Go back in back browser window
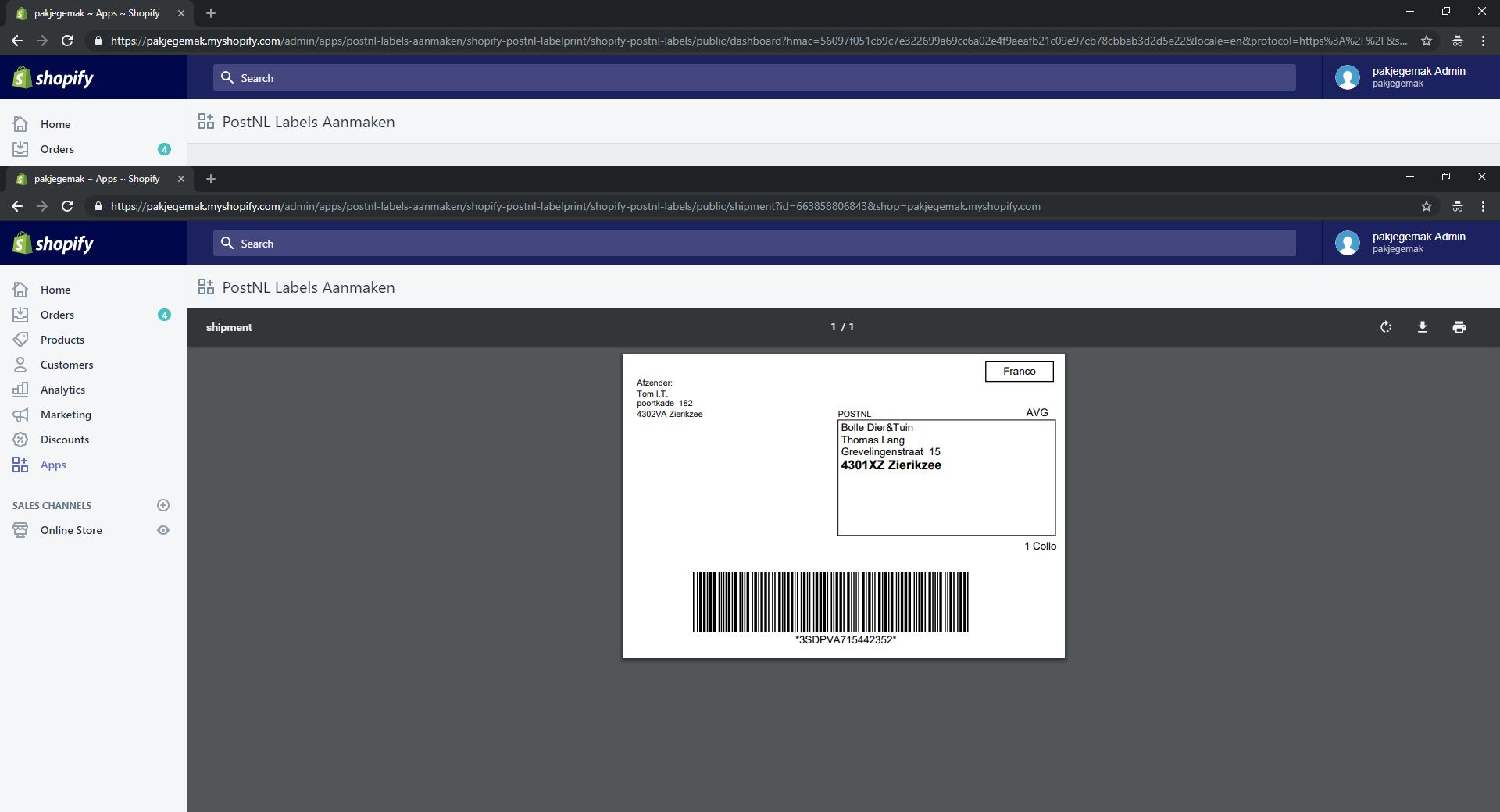1500x812 pixels. [17, 41]
